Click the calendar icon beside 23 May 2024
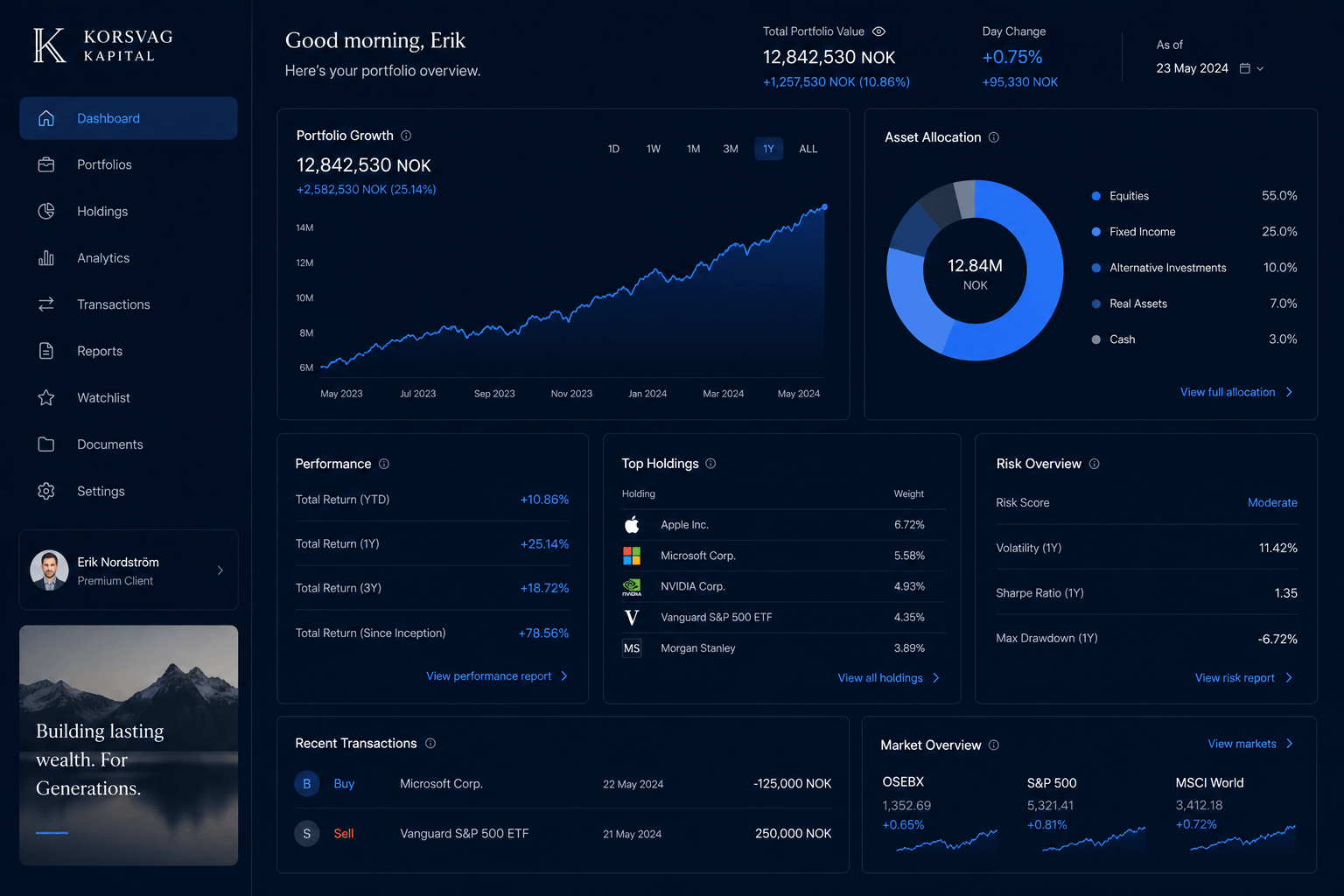The height and width of the screenshot is (896, 1344). tap(1244, 68)
